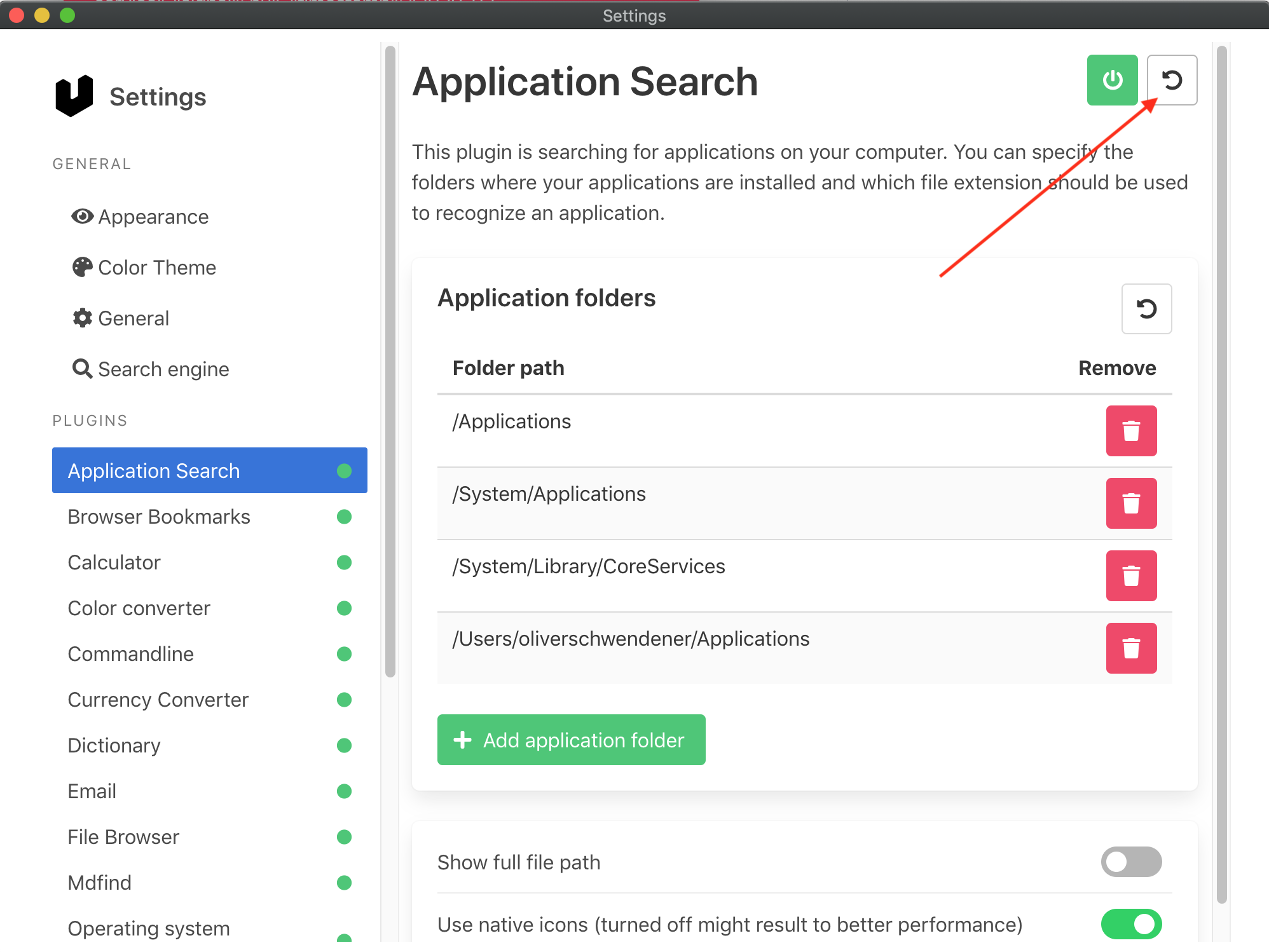Open Mdfind plugin settings
This screenshot has height=952, width=1269.
tap(210, 883)
